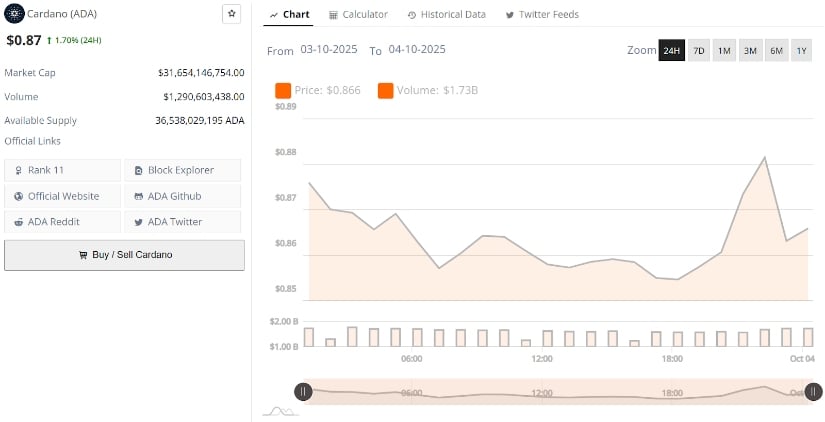Viewport: 825px width, 422px height.
Task: Open the ADA Twitter link
Action: point(182,222)
